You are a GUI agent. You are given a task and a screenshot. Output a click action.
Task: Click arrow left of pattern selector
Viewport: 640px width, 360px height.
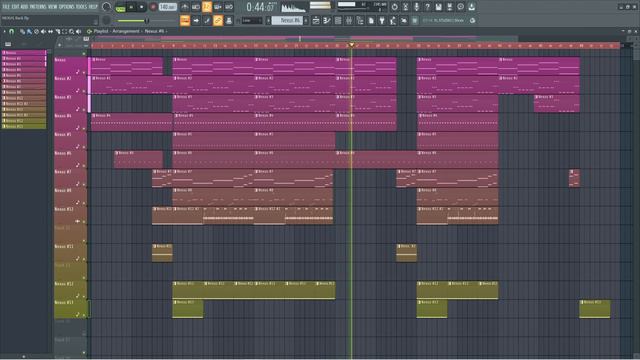pos(268,20)
